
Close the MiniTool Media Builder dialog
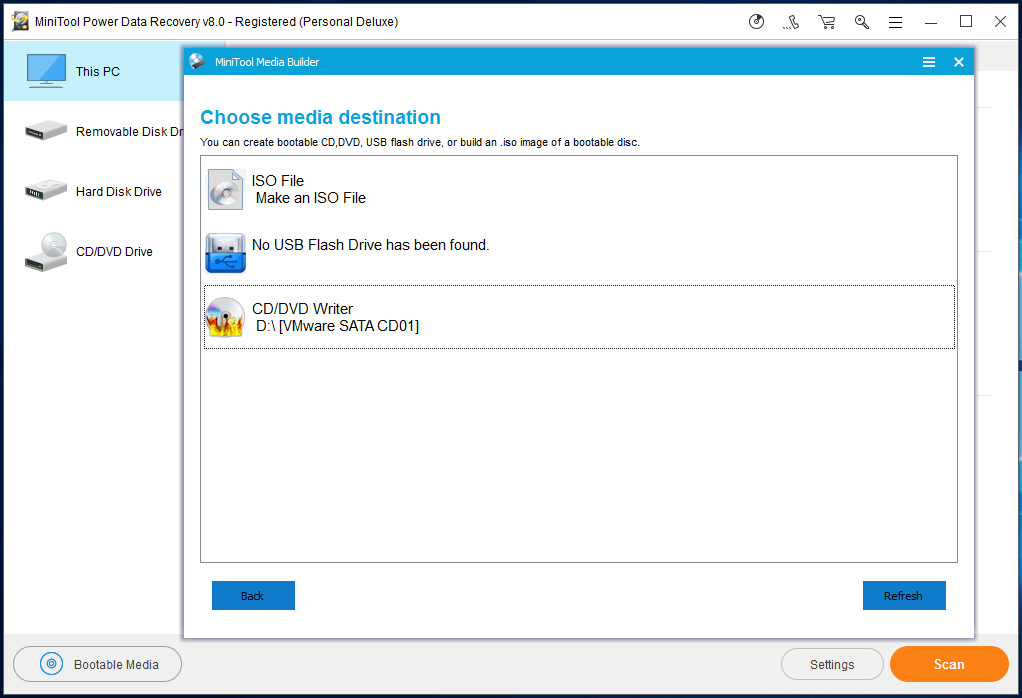pyautogui.click(x=959, y=62)
